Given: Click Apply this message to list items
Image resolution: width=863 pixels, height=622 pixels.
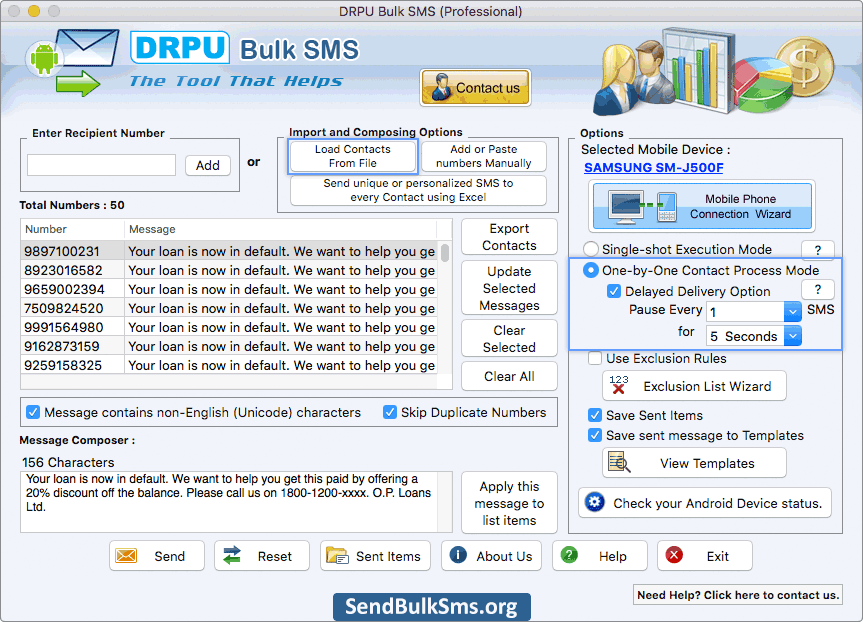Looking at the screenshot, I should pyautogui.click(x=509, y=503).
